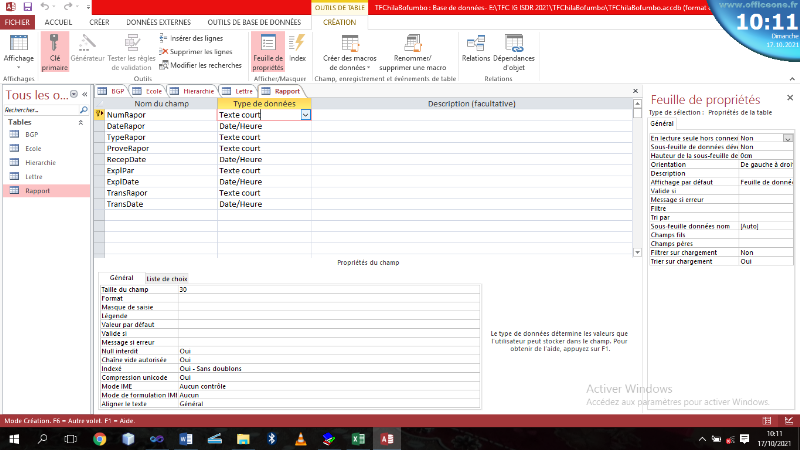800x450 pixels.
Task: Toggle the Feuille de propriétés pane button
Action: tap(267, 50)
